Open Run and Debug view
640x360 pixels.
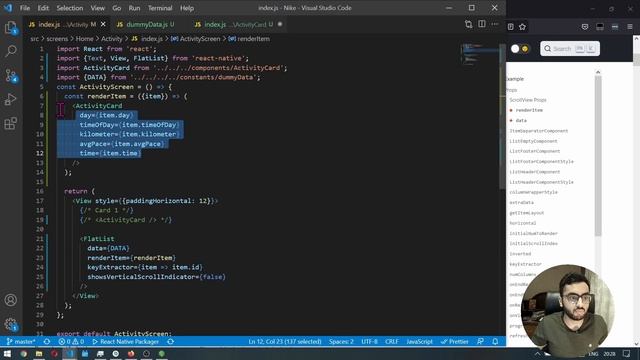pos(11,99)
